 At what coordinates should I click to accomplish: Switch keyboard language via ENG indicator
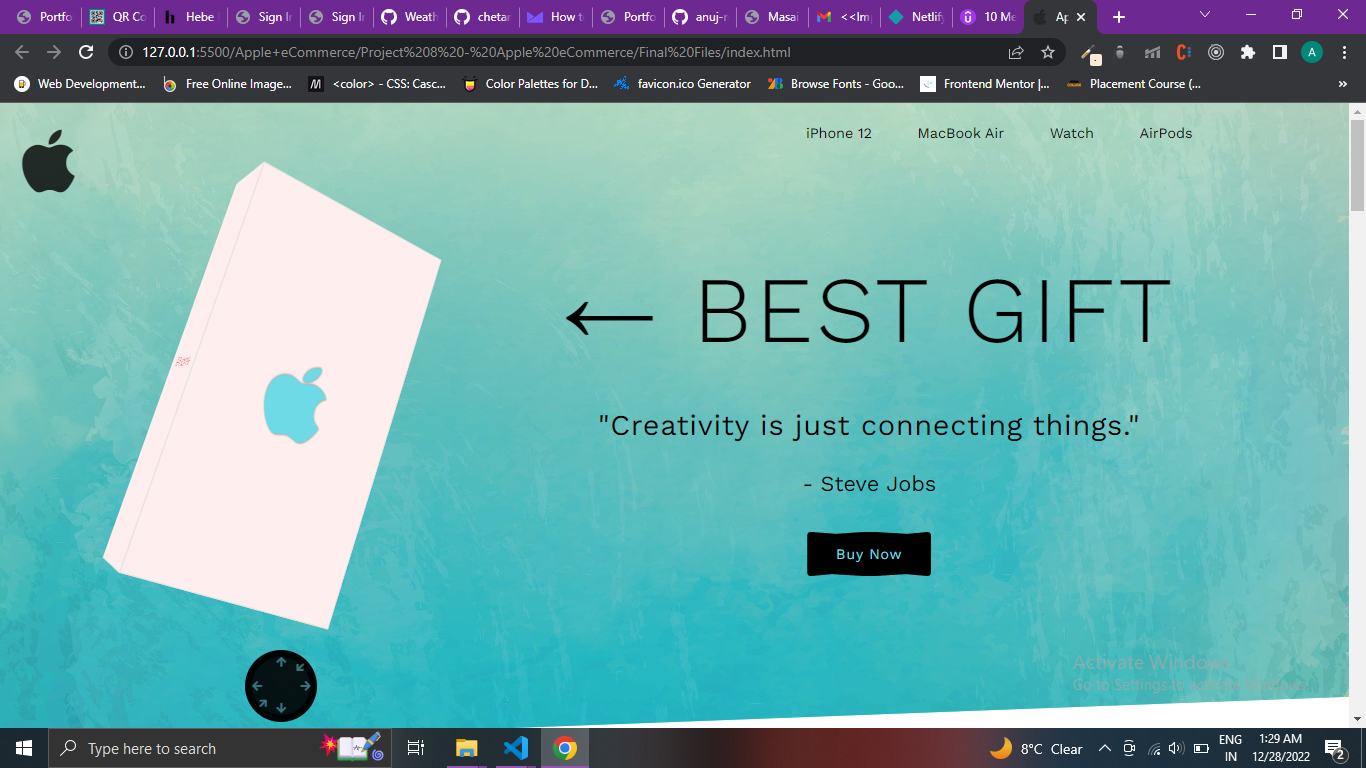[x=1229, y=748]
